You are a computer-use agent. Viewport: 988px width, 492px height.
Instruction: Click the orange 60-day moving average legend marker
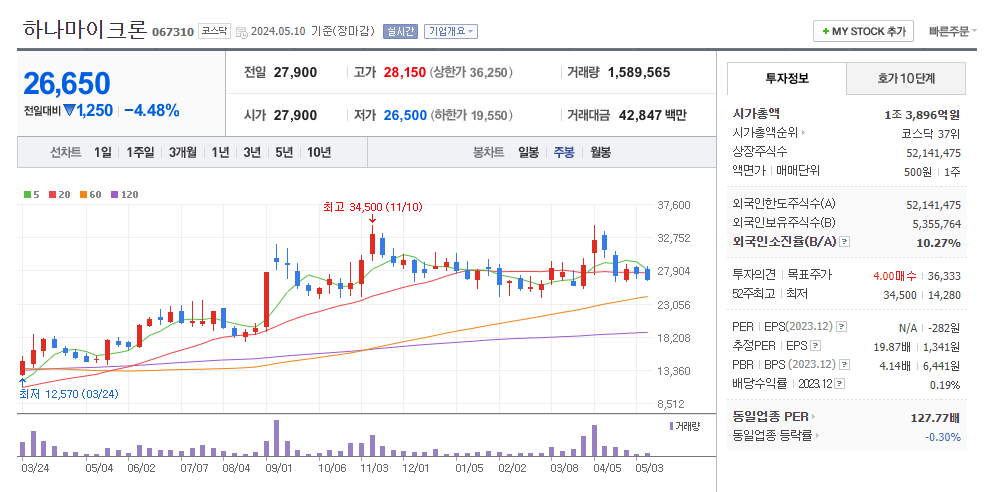coord(83,195)
